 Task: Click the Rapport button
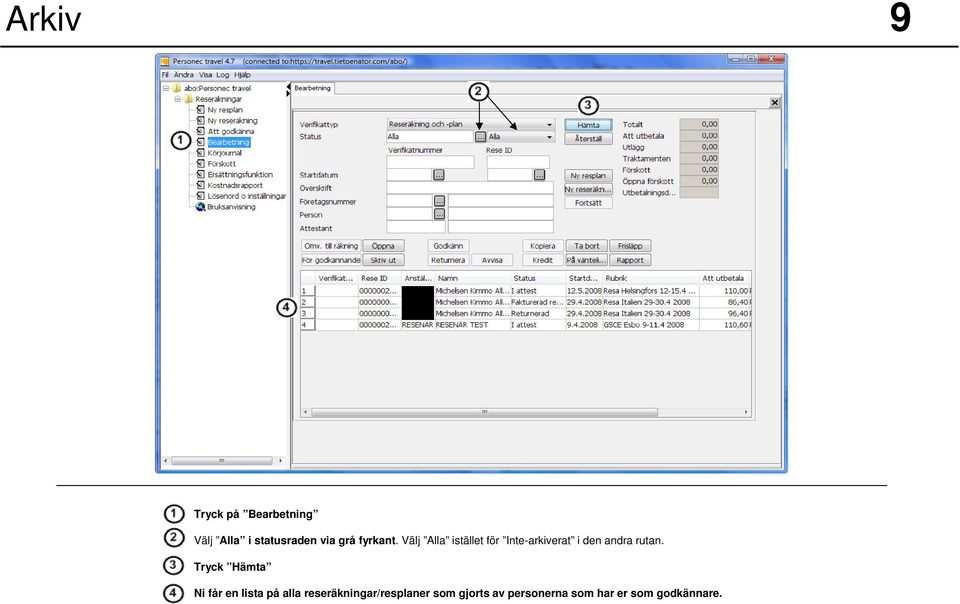tap(630, 260)
